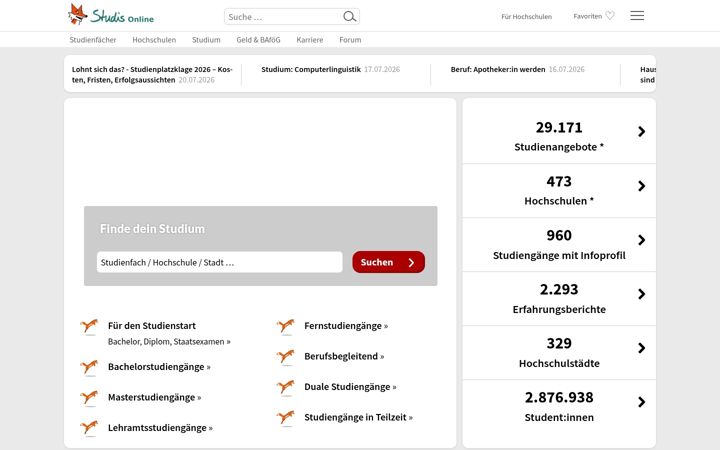Open the Favoriten link
Image resolution: width=720 pixels, height=450 pixels.
pyautogui.click(x=588, y=16)
